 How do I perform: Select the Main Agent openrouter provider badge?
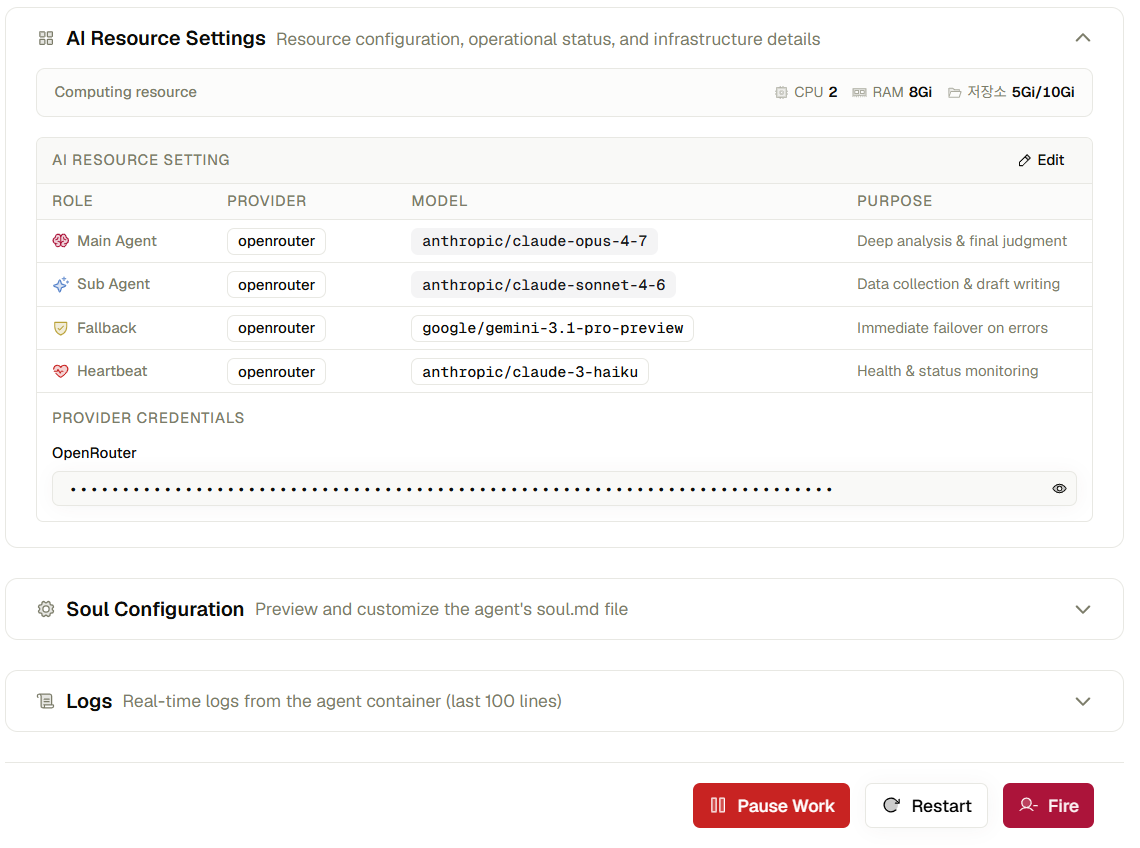click(x=276, y=241)
